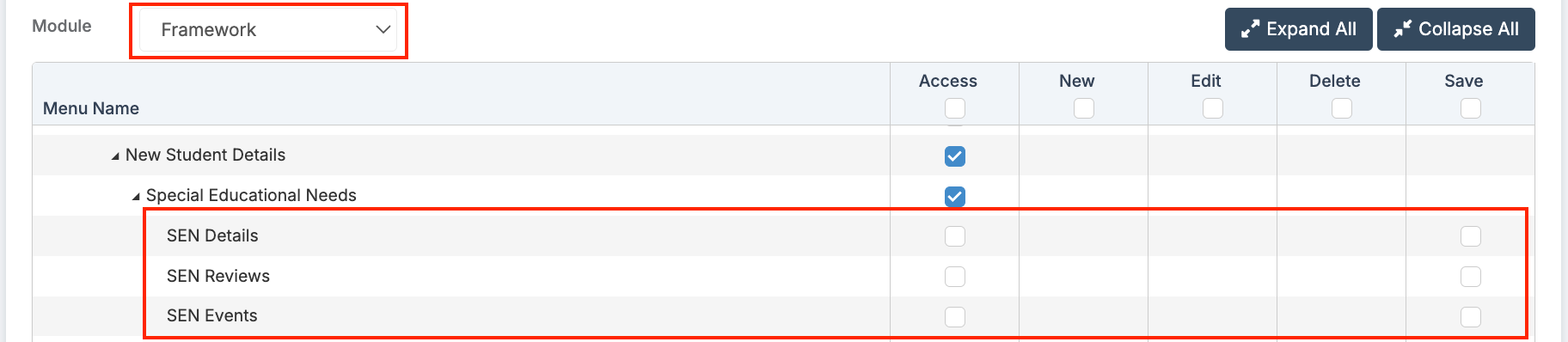Enable Save for SEN Events
Image resolution: width=1568 pixels, height=342 pixels.
[1471, 317]
